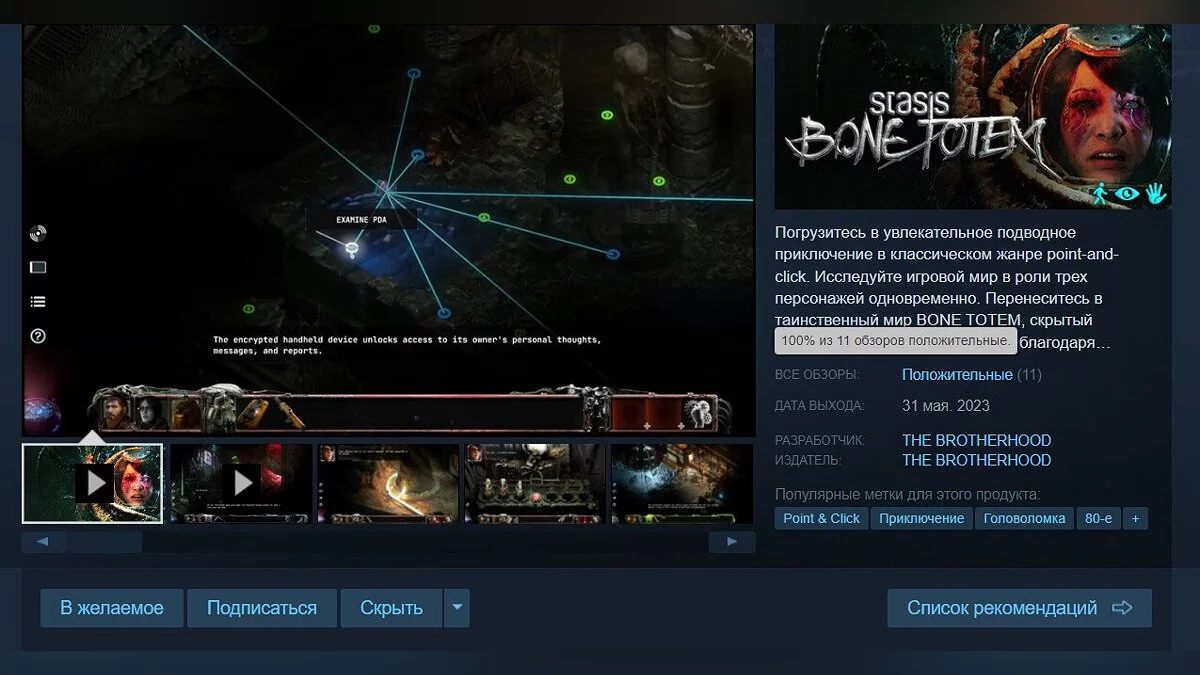Open 'Положительные' reviews summary link
Screen dimensions: 1200x675
[x=957, y=375]
